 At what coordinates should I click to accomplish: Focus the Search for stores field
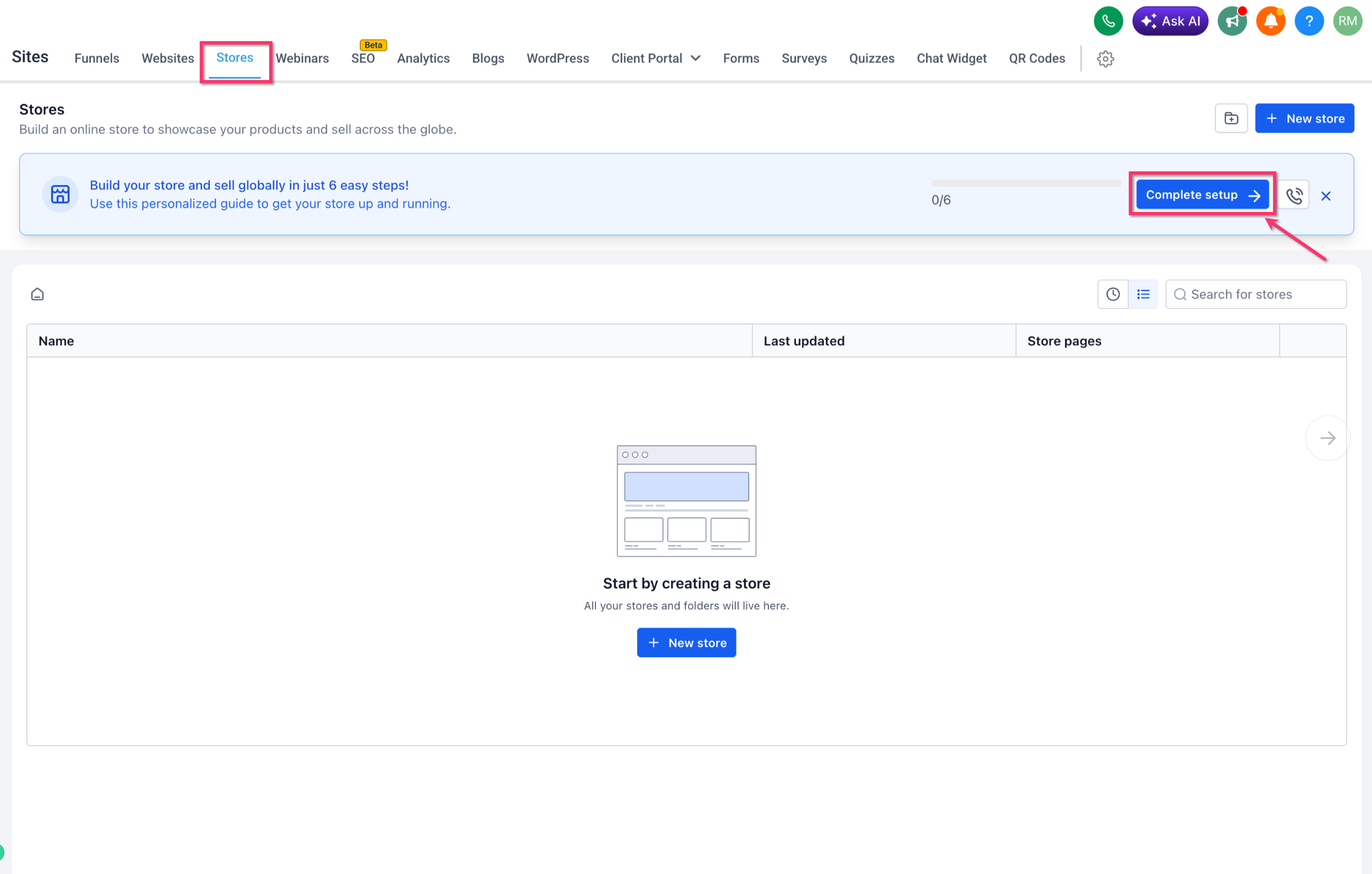pos(1255,294)
